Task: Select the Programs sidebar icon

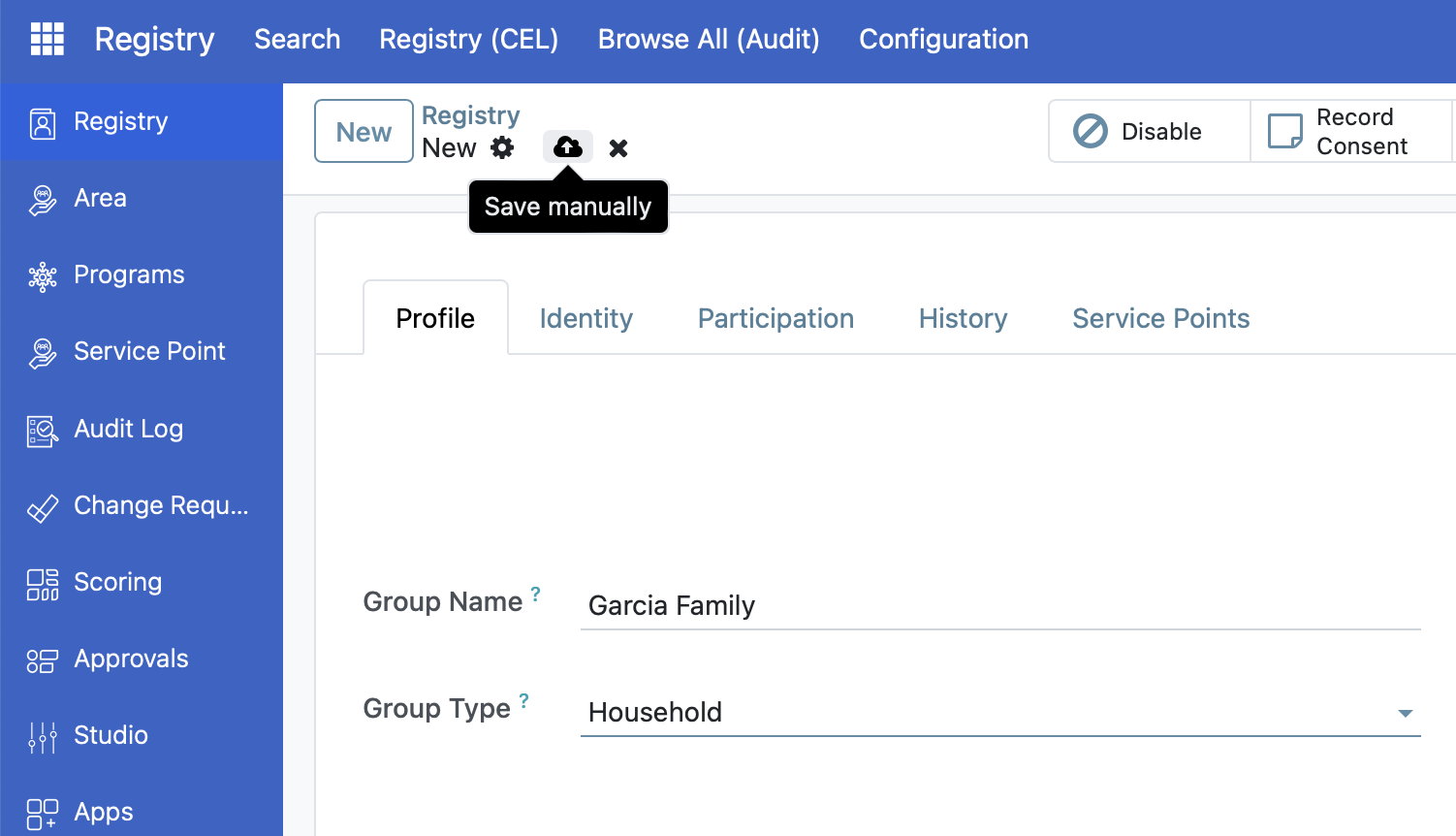Action: tap(43, 276)
